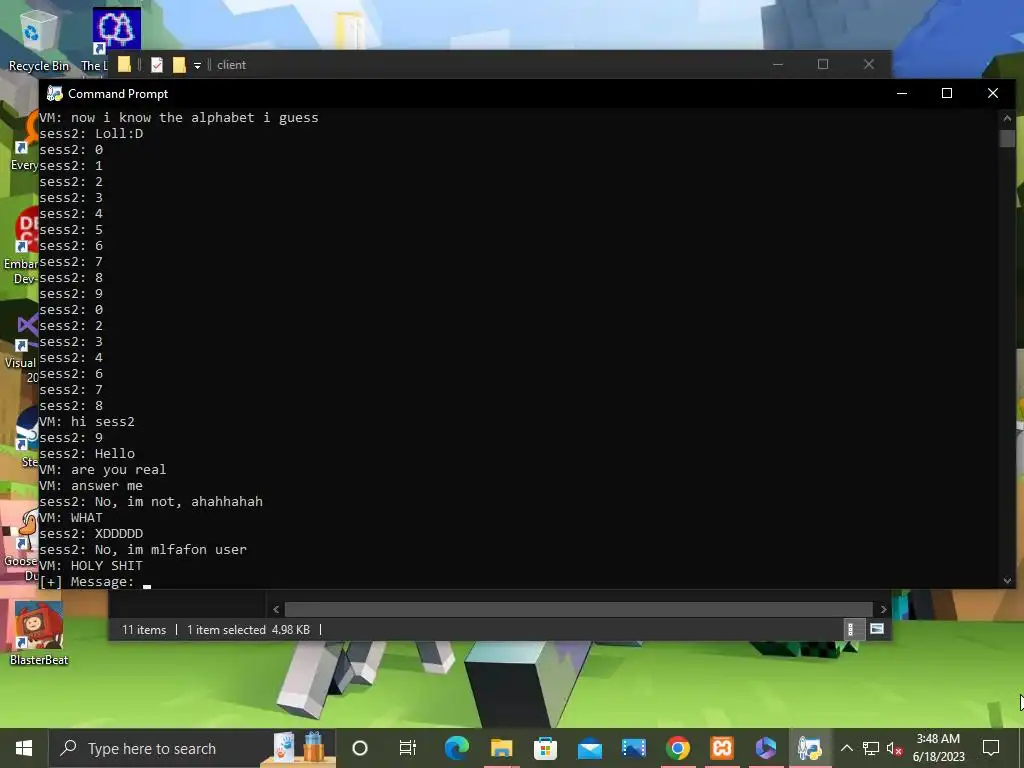1024x768 pixels.
Task: Show hidden system tray icons
Action: pyautogui.click(x=846, y=748)
